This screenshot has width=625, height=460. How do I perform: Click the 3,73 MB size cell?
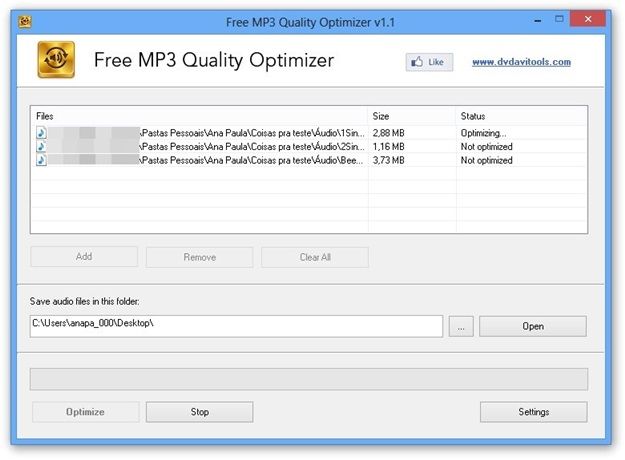pyautogui.click(x=389, y=160)
